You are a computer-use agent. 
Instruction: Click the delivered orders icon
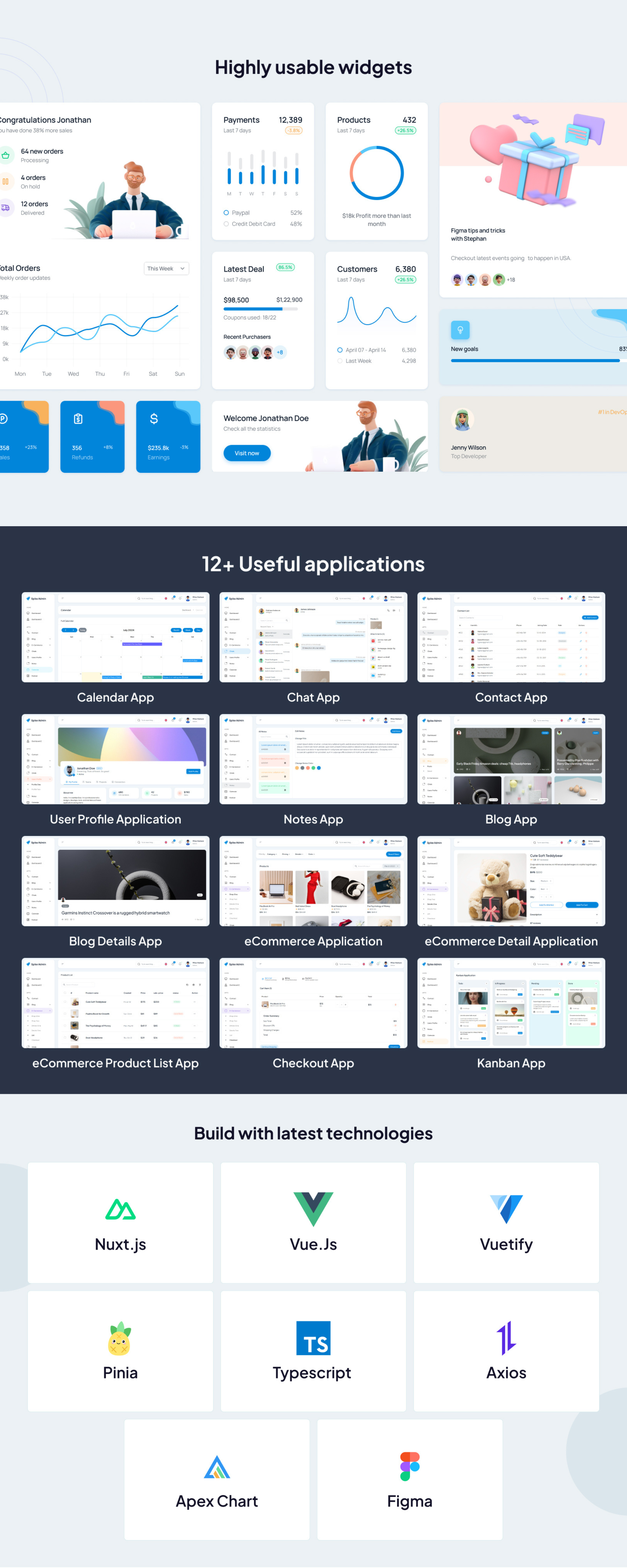6,208
